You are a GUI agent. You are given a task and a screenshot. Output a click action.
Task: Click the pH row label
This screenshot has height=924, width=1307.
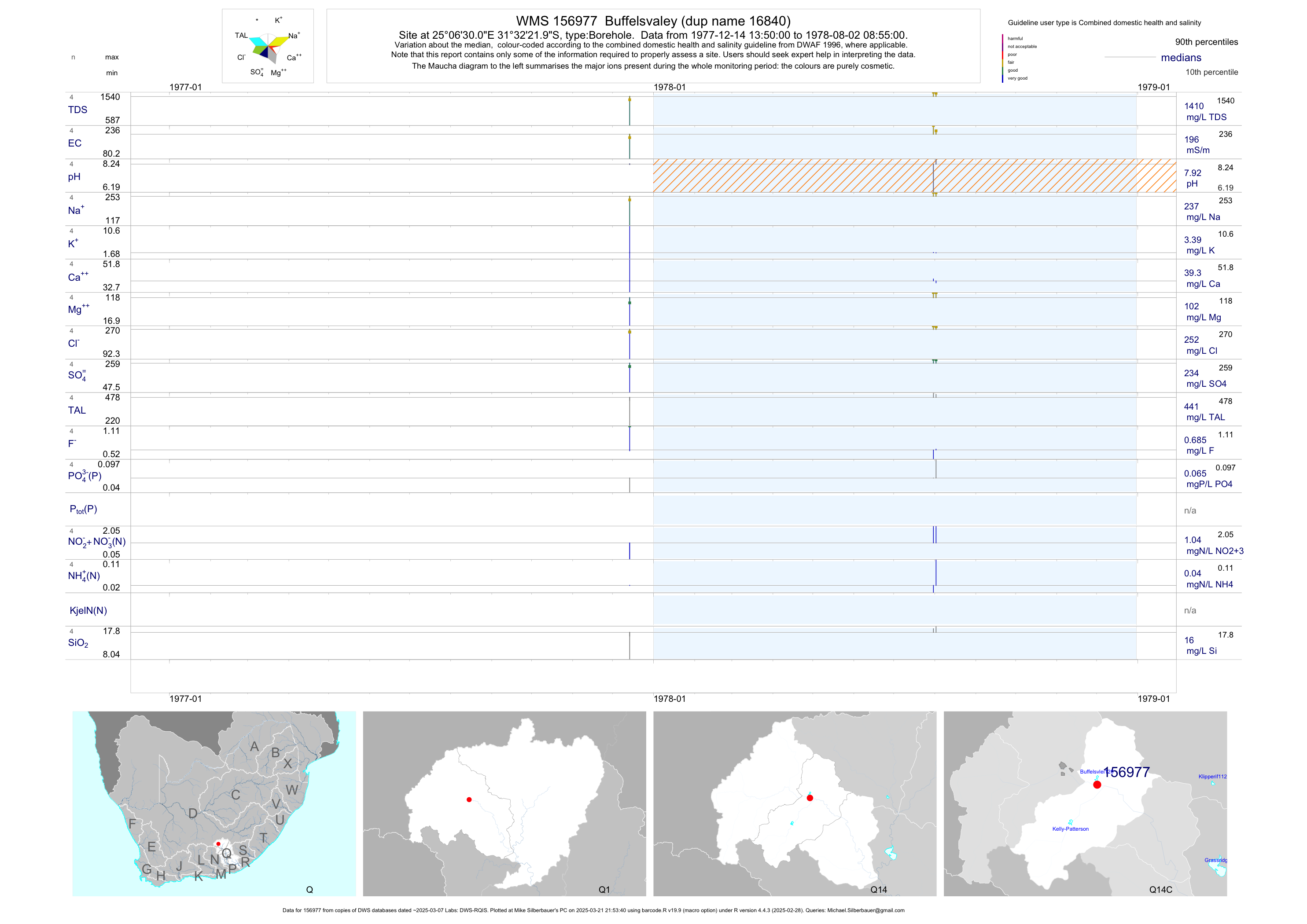(x=74, y=177)
